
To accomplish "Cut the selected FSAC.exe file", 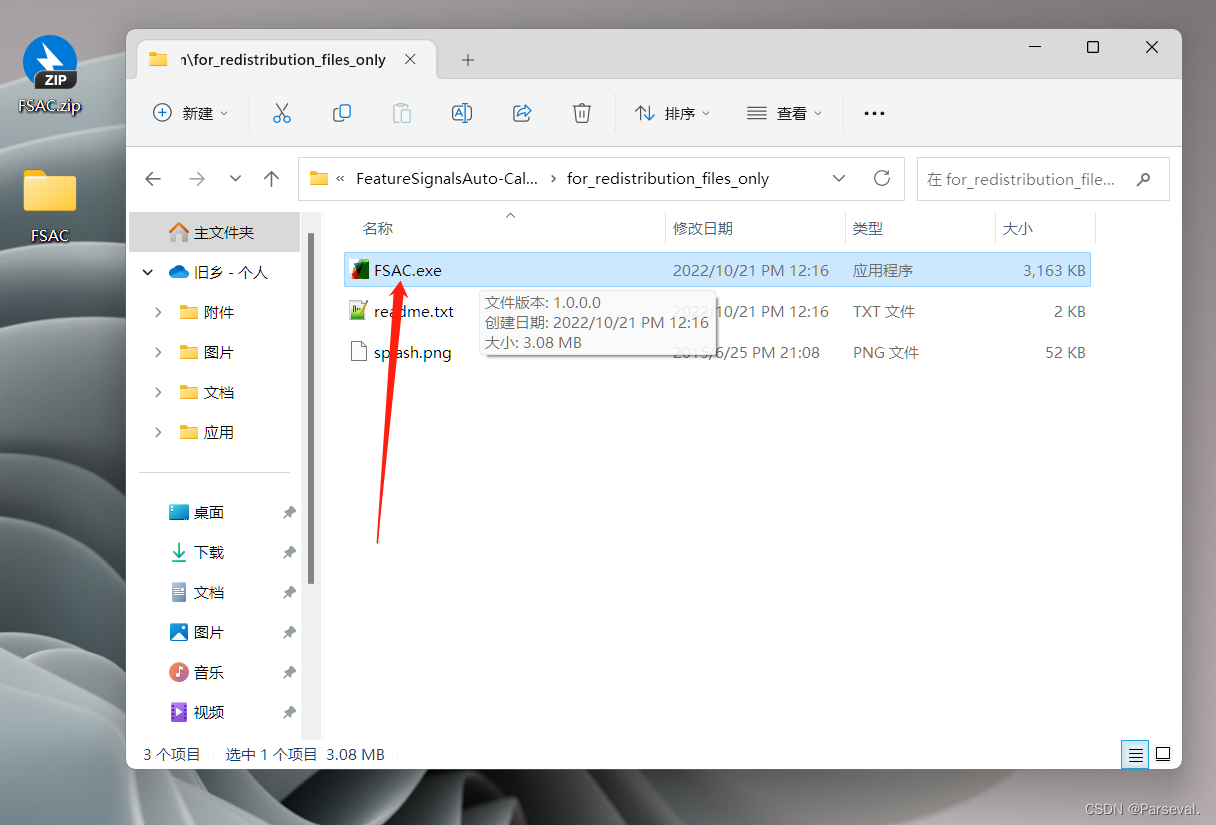I will click(x=282, y=113).
